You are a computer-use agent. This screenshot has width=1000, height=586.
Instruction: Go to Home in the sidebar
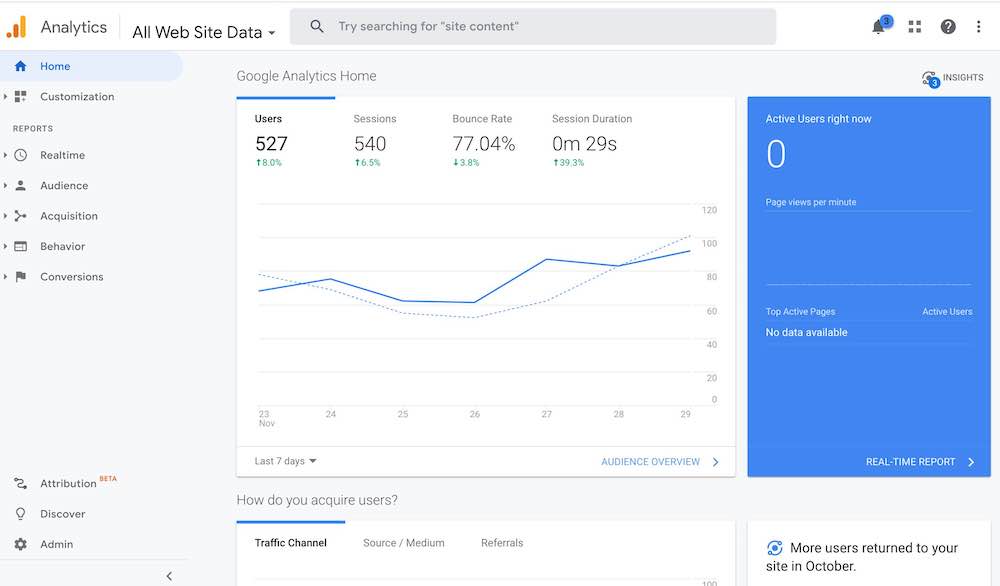click(55, 66)
